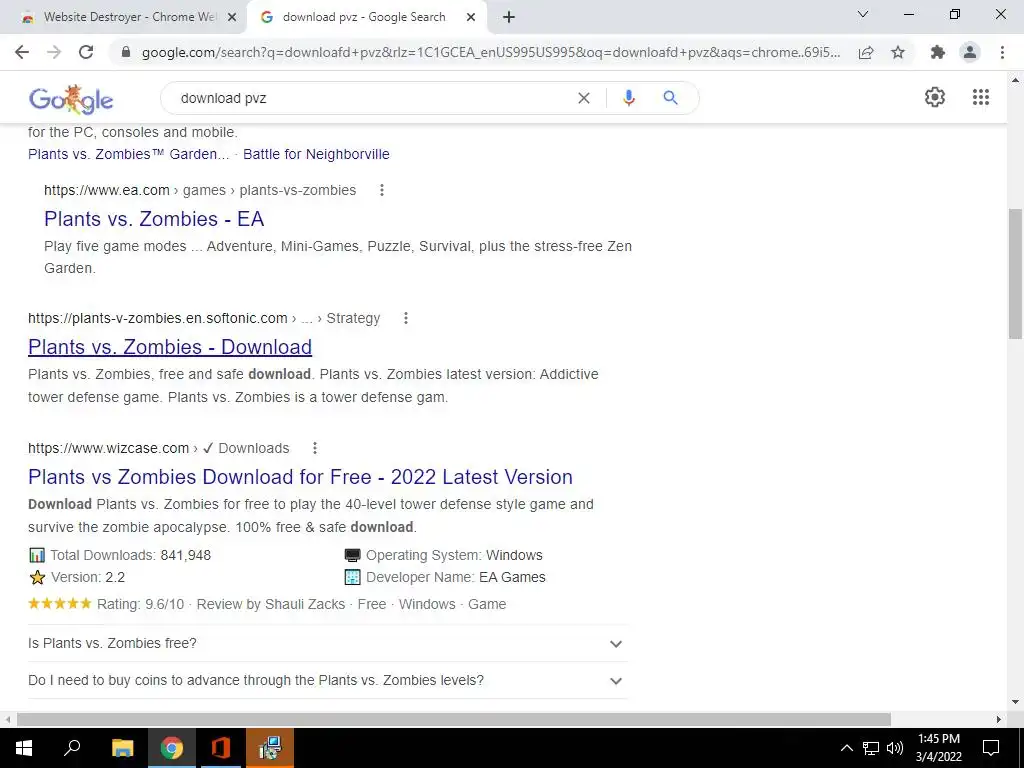Click into the Google search field
The width and height of the screenshot is (1024, 768).
tap(372, 98)
